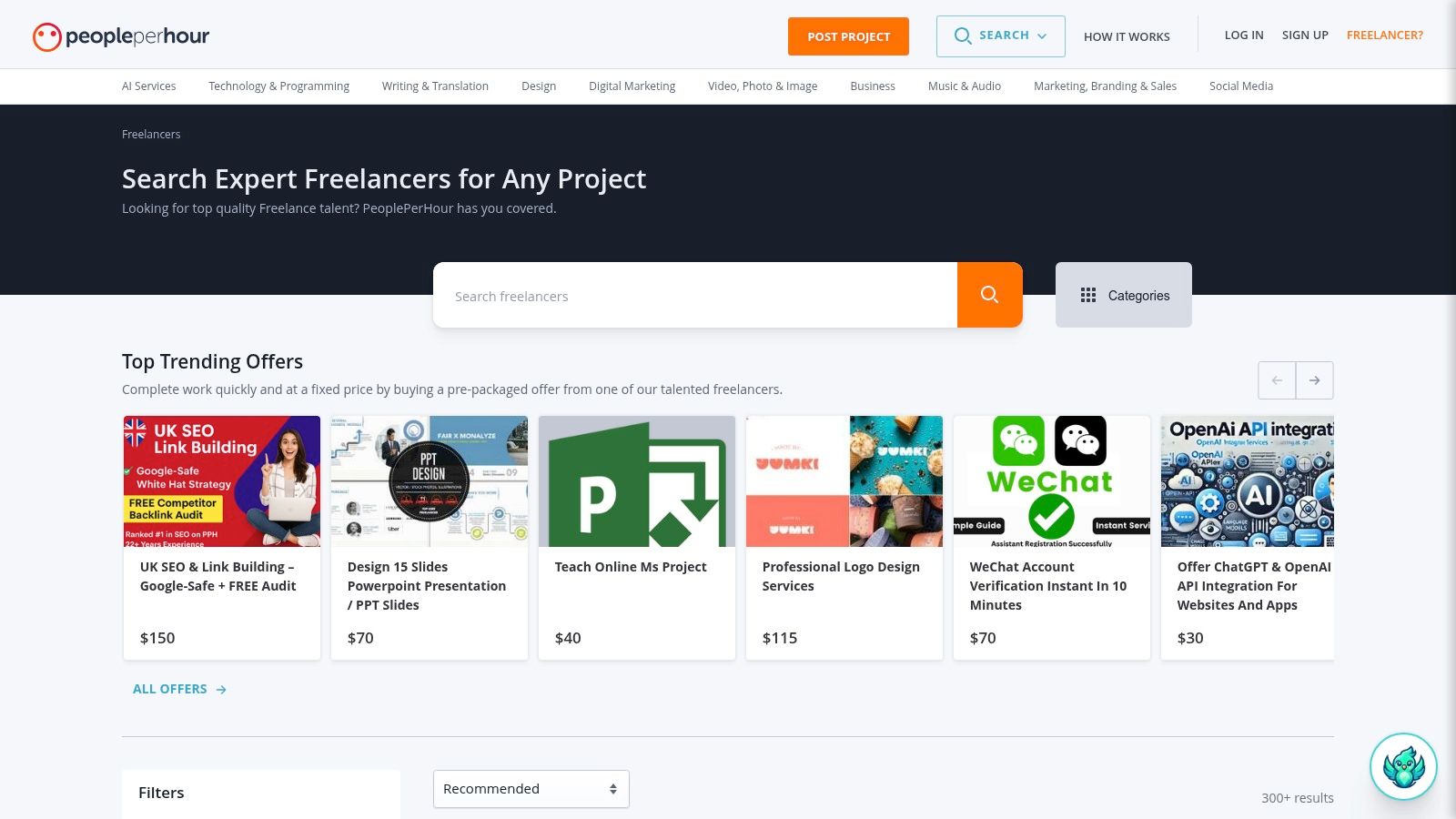Image resolution: width=1456 pixels, height=819 pixels.
Task: Open the owl chat assistant widget
Action: pyautogui.click(x=1403, y=766)
